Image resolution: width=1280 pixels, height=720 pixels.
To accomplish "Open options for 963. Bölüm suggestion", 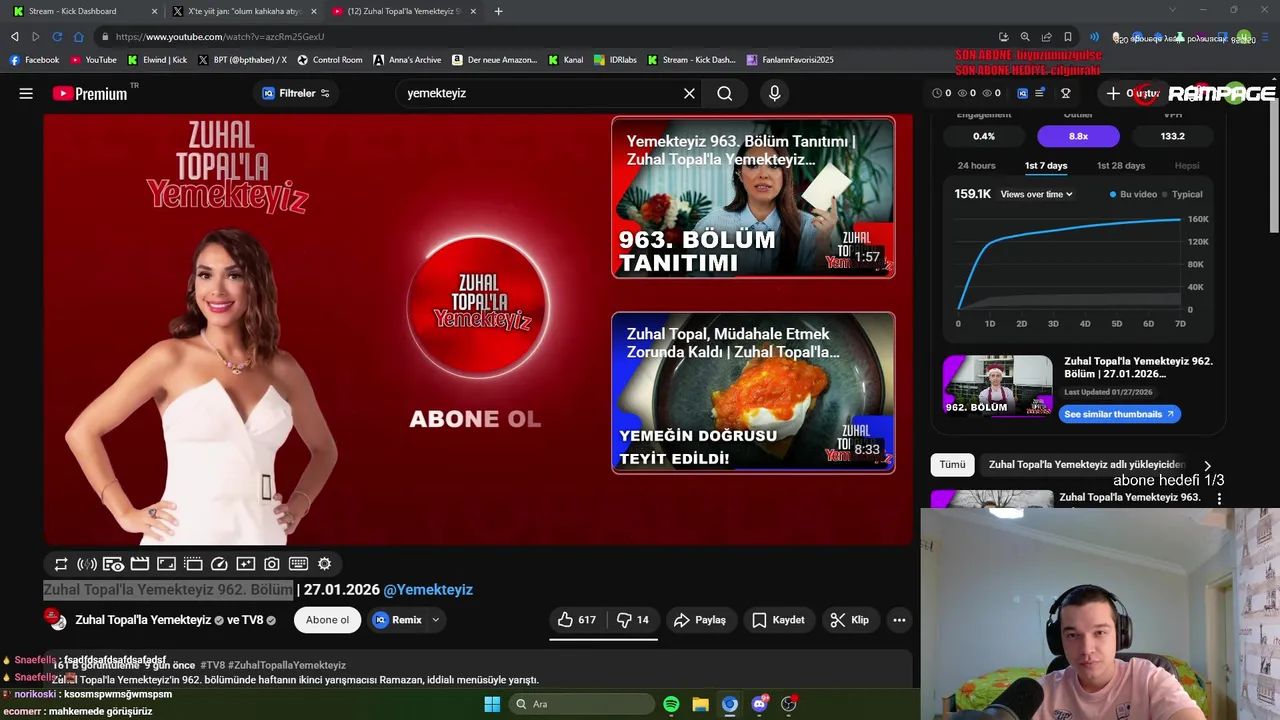I will (x=1219, y=498).
